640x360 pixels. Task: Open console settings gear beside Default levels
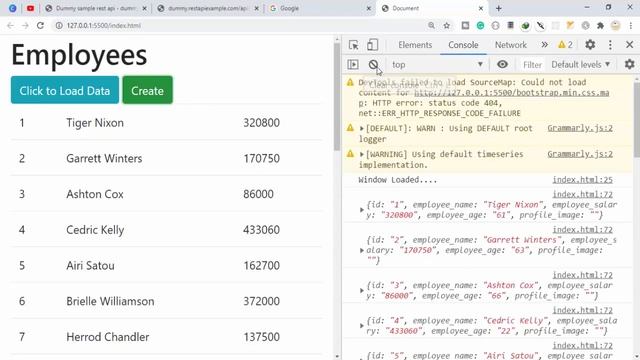[629, 64]
